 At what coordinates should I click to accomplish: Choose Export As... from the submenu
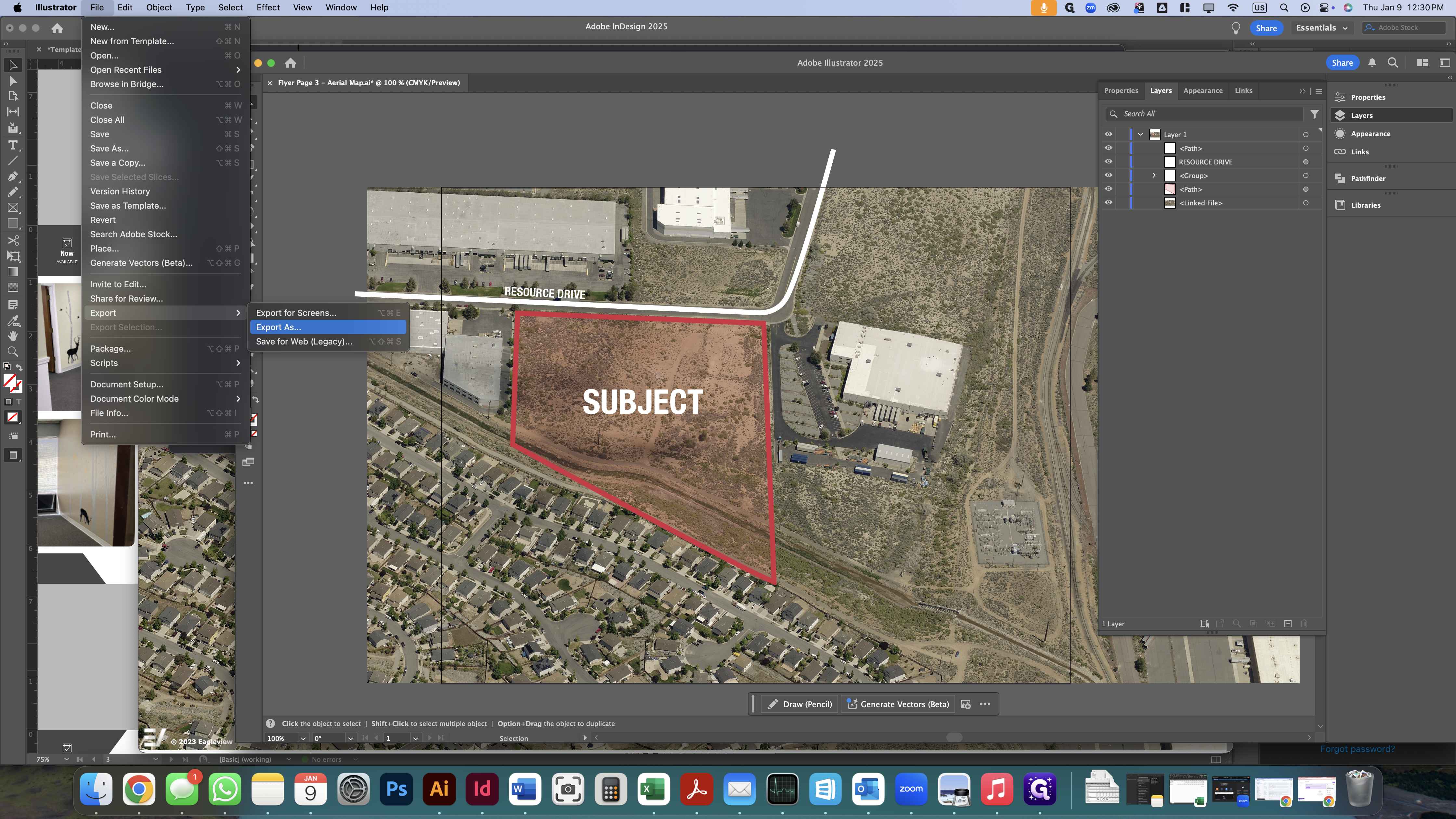[x=328, y=327]
